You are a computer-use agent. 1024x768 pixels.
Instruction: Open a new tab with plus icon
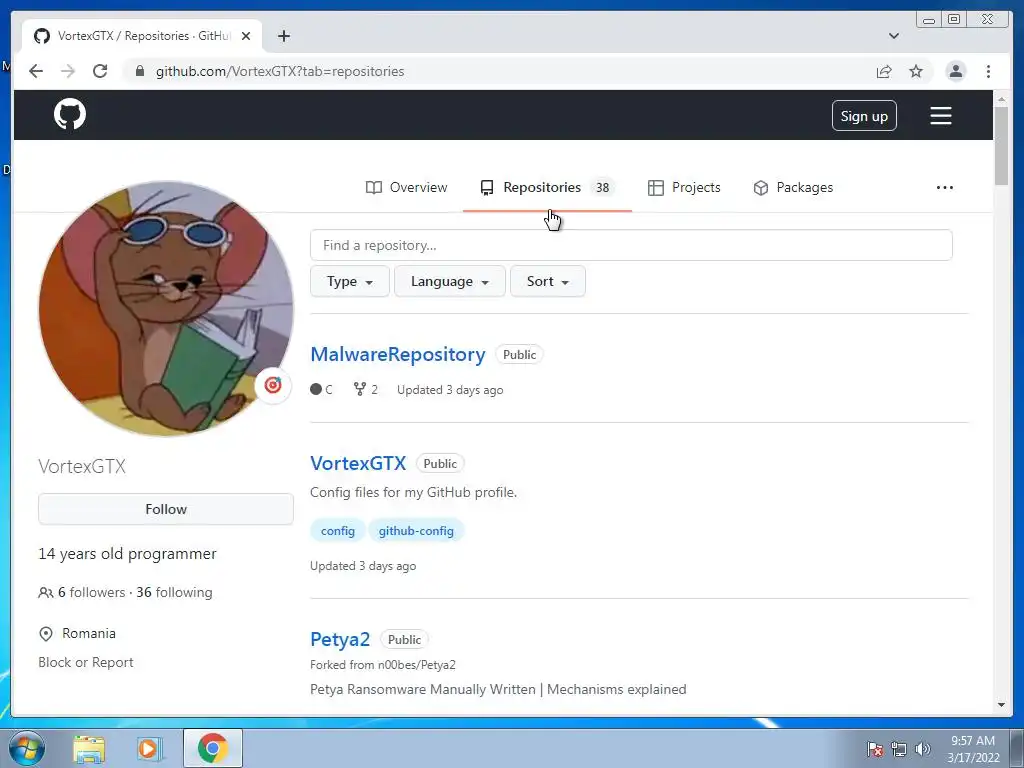(x=283, y=36)
